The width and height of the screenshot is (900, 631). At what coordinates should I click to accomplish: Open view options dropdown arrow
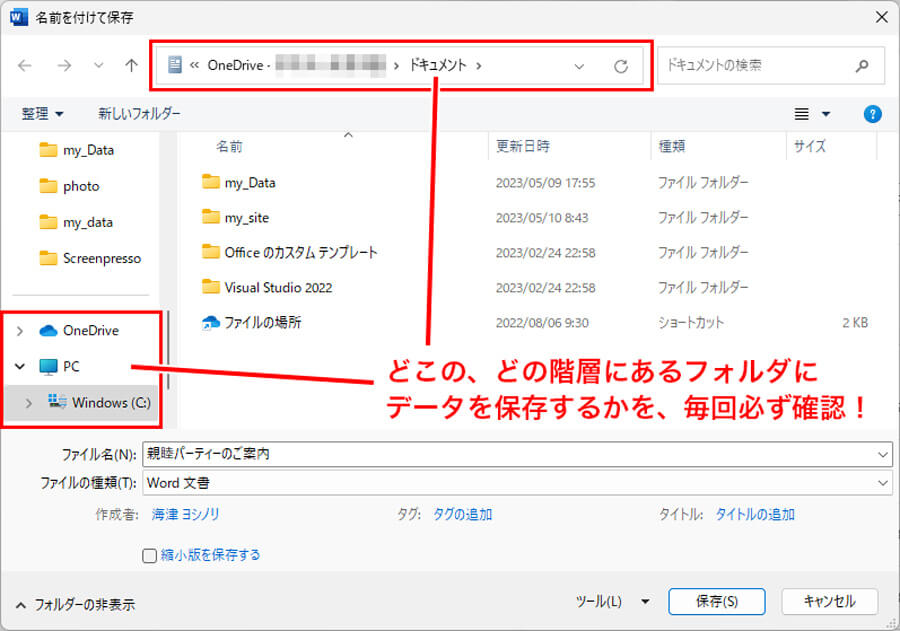tap(826, 114)
